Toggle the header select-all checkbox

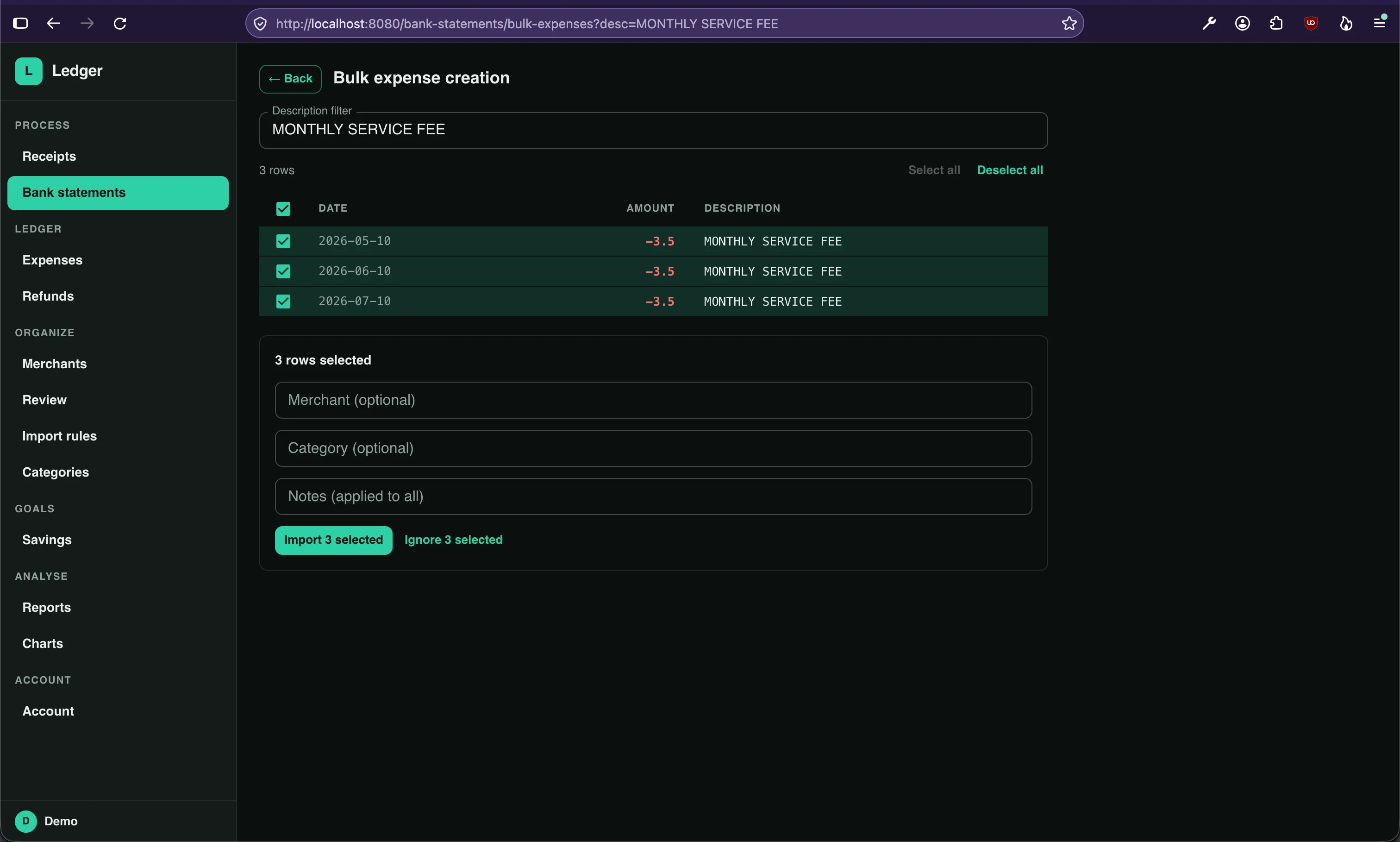pos(283,209)
